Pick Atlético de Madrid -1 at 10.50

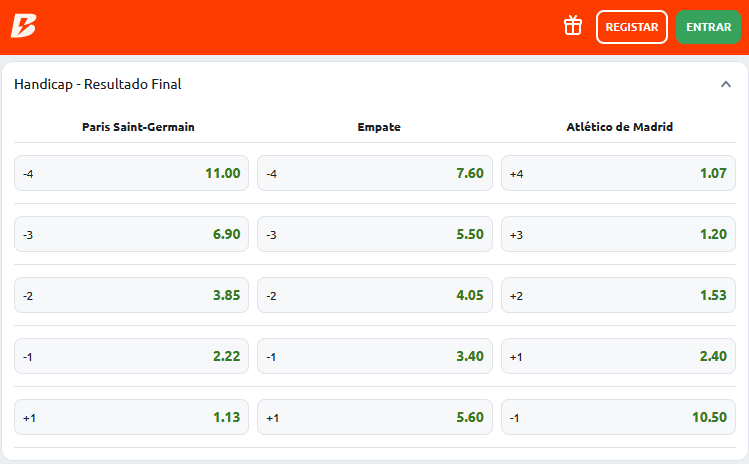coord(618,417)
